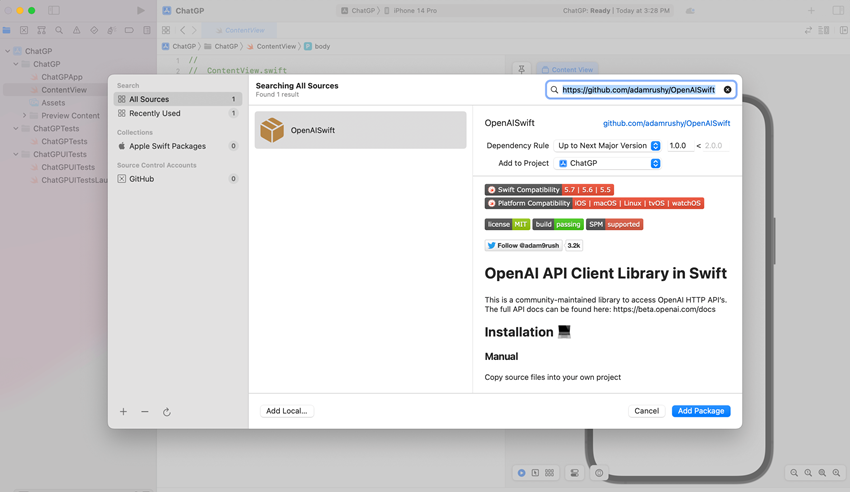
Task: Click the SPM supported badge
Action: pyautogui.click(x=614, y=224)
